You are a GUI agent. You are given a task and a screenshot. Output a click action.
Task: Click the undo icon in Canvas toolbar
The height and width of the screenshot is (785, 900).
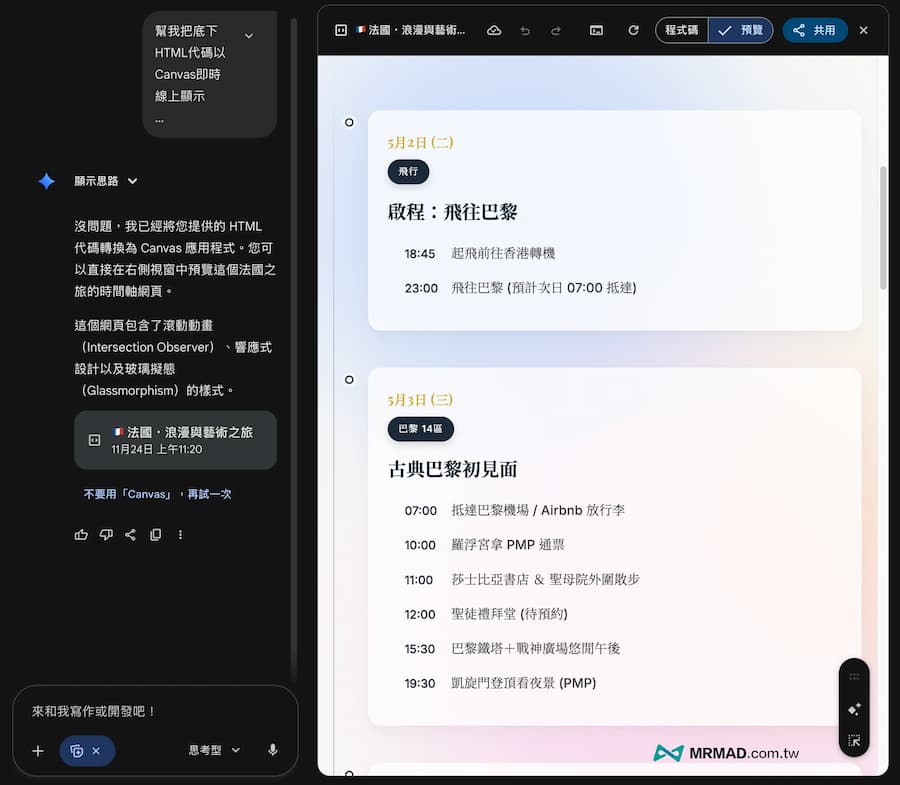coord(525,30)
